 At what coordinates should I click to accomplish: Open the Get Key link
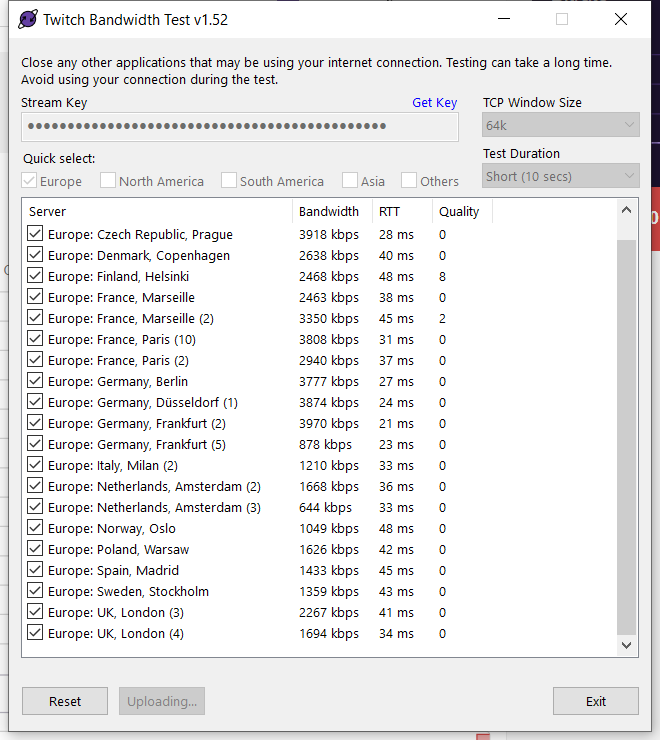[x=434, y=102]
